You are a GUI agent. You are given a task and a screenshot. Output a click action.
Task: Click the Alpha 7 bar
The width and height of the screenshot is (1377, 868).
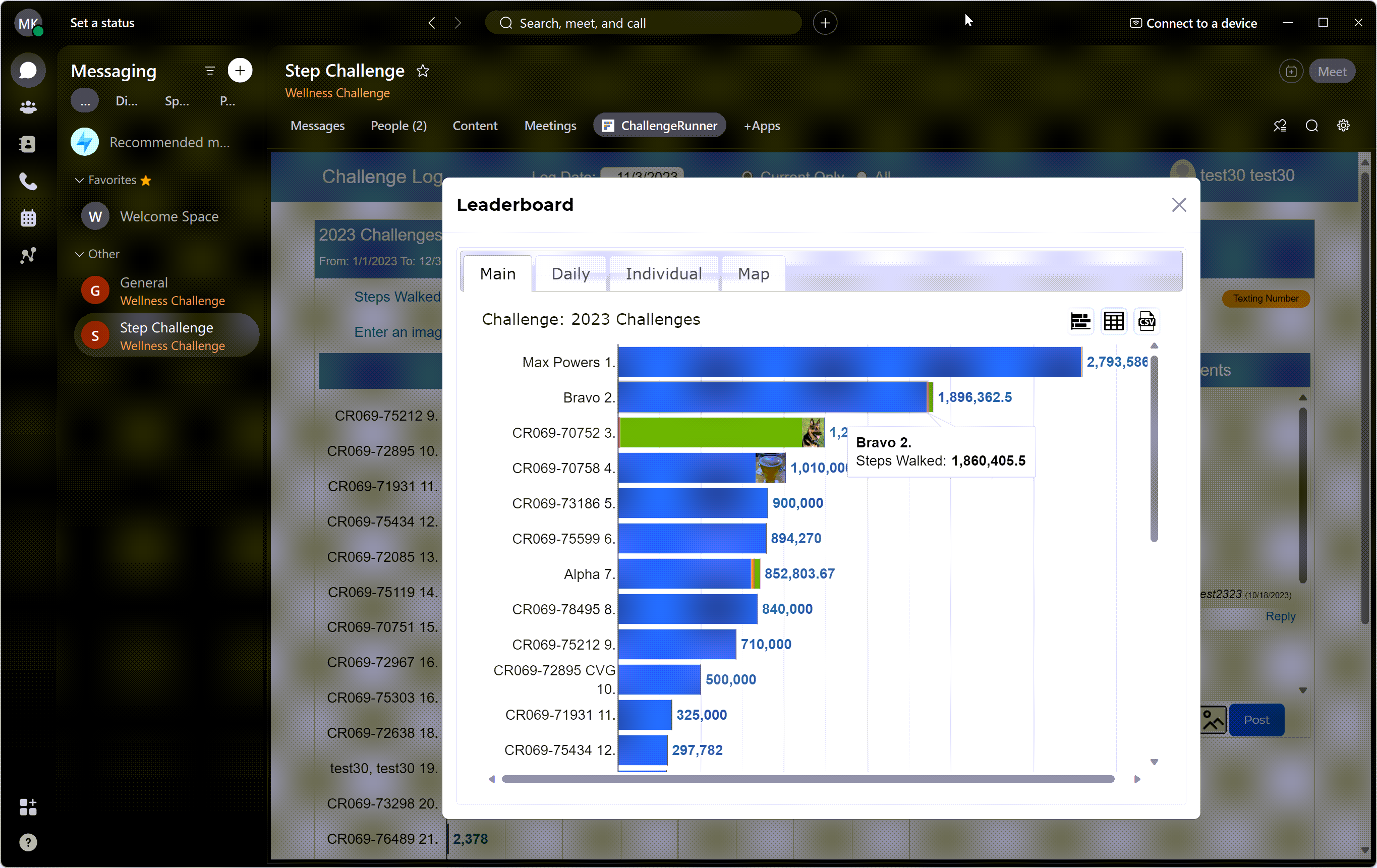click(688, 573)
